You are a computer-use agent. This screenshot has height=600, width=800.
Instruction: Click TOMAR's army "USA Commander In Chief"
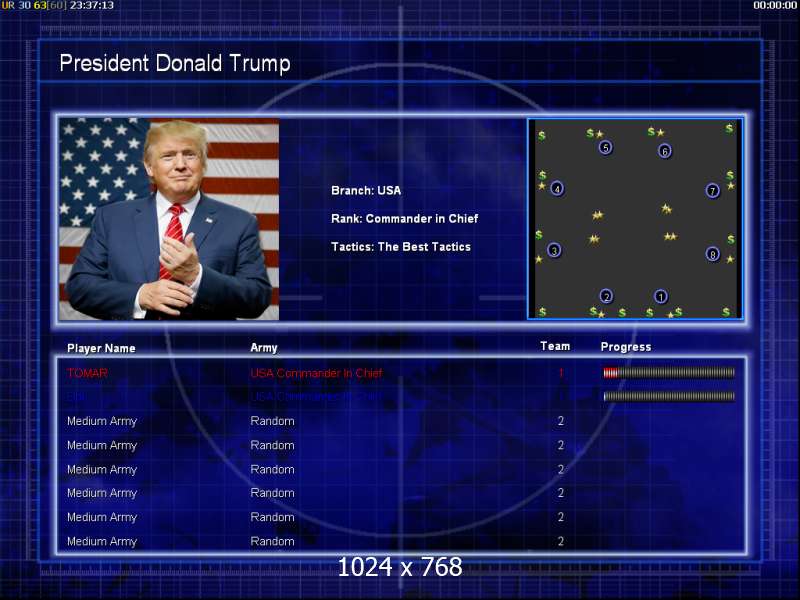point(316,373)
